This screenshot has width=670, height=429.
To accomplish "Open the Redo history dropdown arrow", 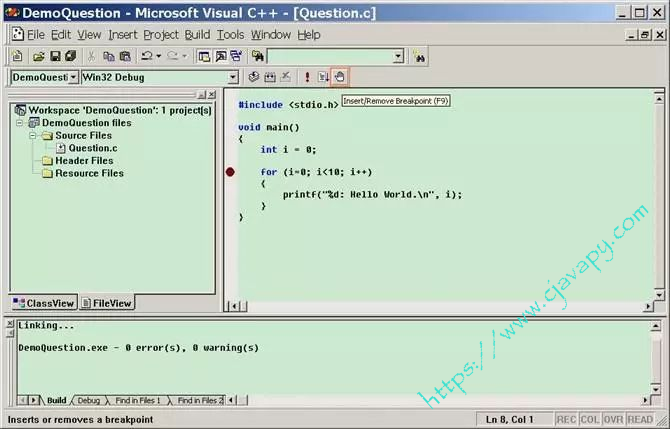I will pyautogui.click(x=184, y=56).
